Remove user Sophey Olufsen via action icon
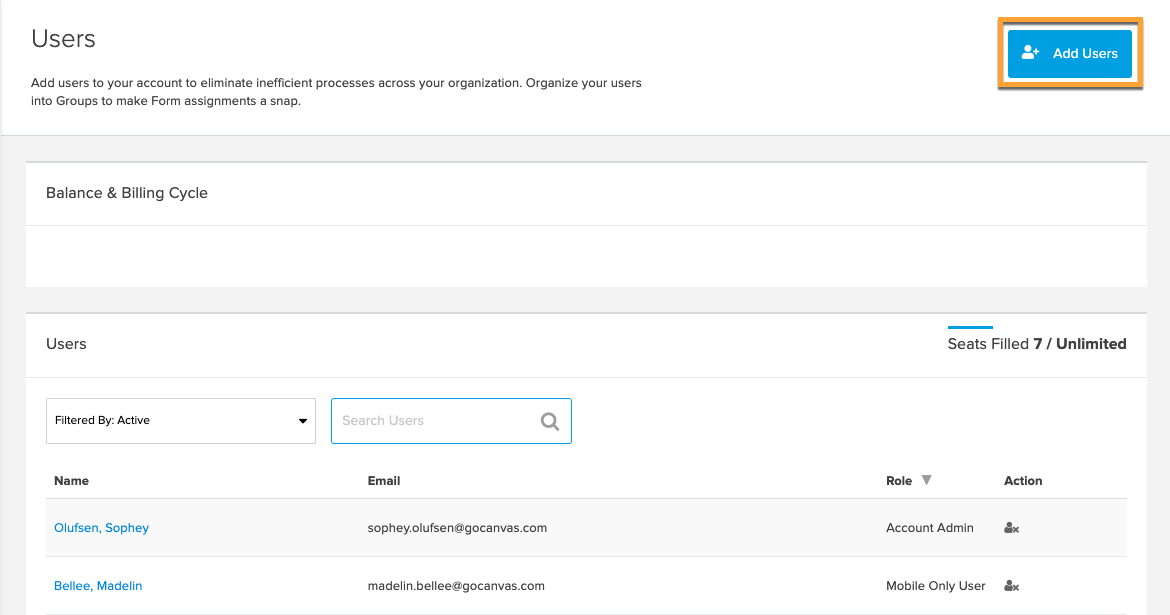The height and width of the screenshot is (615, 1170). (x=1011, y=528)
